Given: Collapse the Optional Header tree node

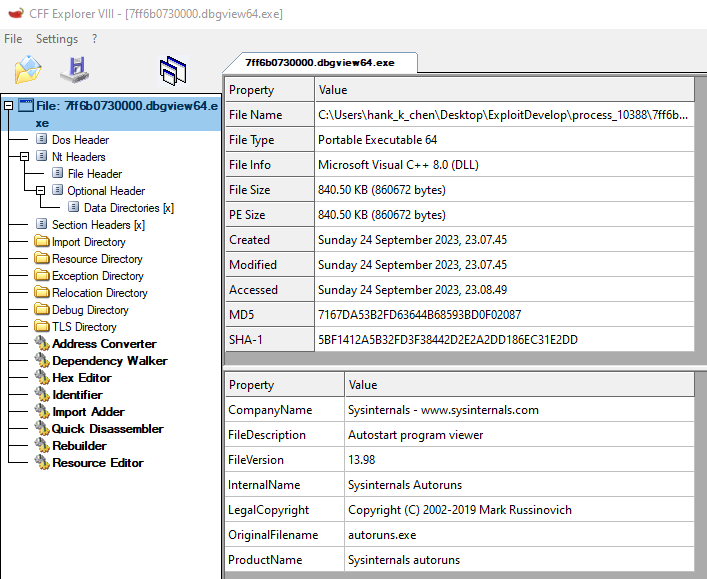Looking at the screenshot, I should (x=41, y=190).
